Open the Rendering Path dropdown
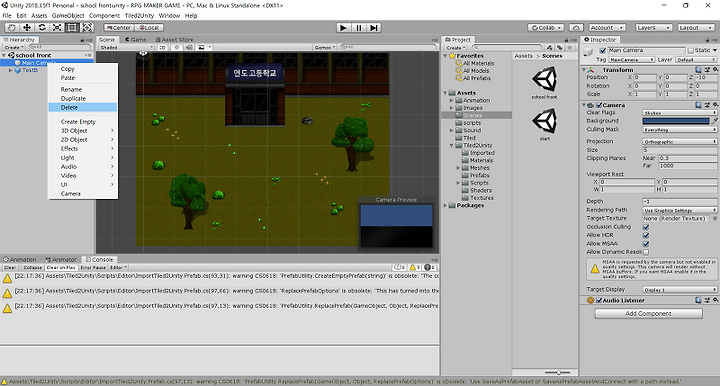The image size is (720, 386). tap(680, 210)
